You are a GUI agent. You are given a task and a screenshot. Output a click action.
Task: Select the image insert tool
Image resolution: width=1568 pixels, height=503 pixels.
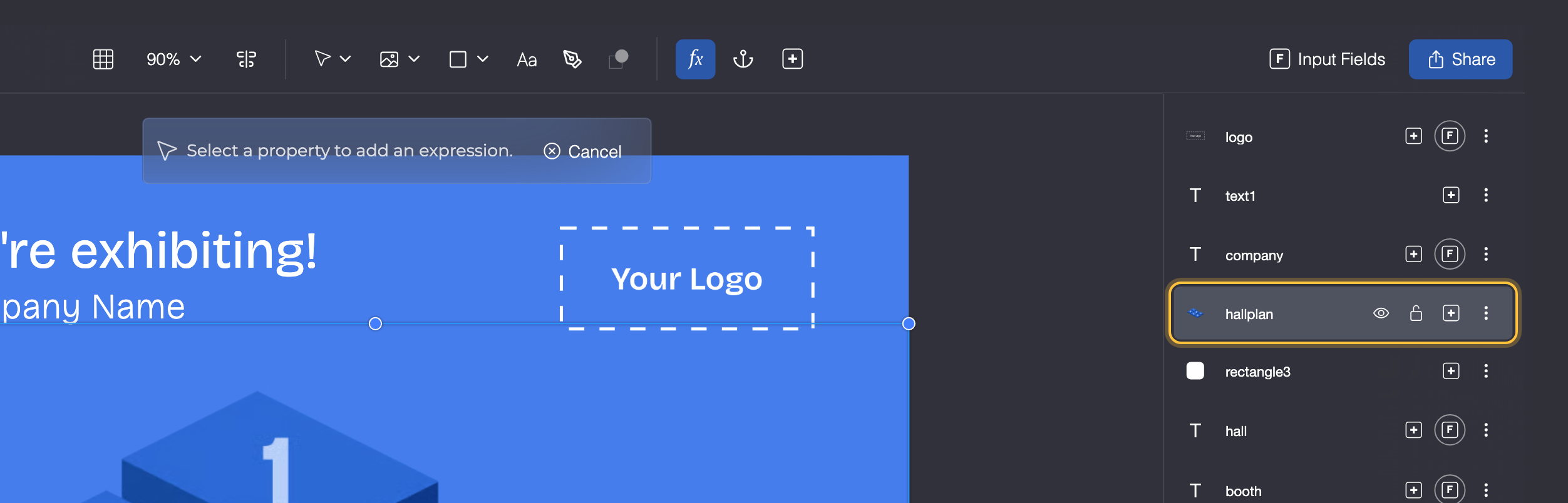point(389,59)
